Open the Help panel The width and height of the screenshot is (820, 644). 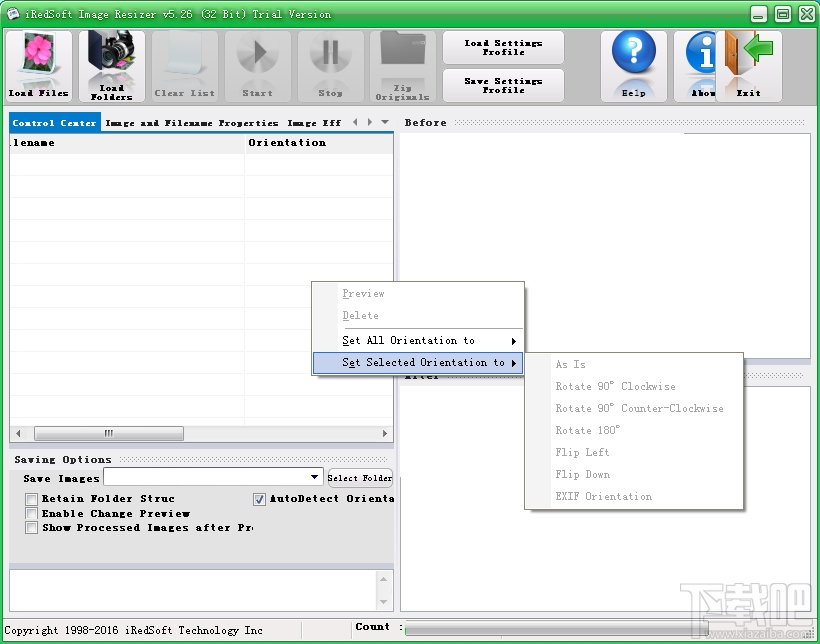[634, 65]
